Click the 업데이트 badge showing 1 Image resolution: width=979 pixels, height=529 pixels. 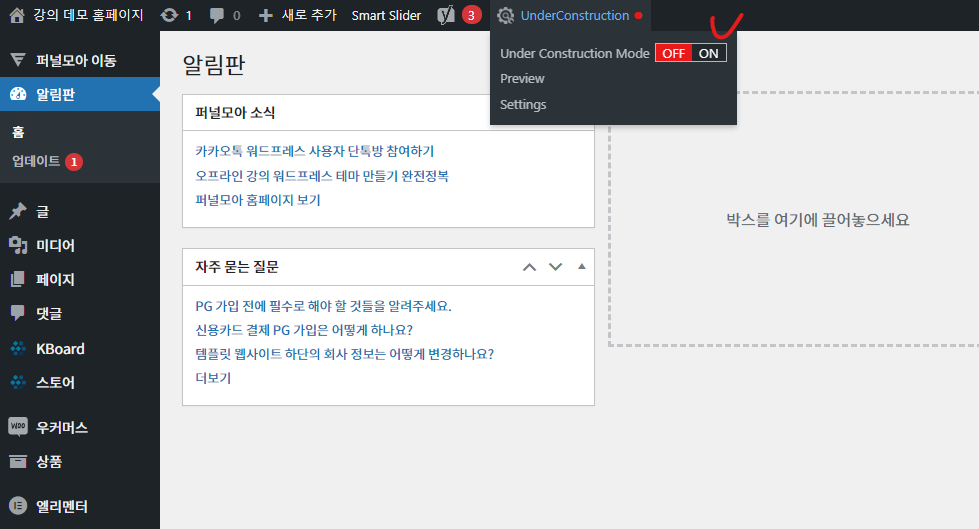(74, 162)
